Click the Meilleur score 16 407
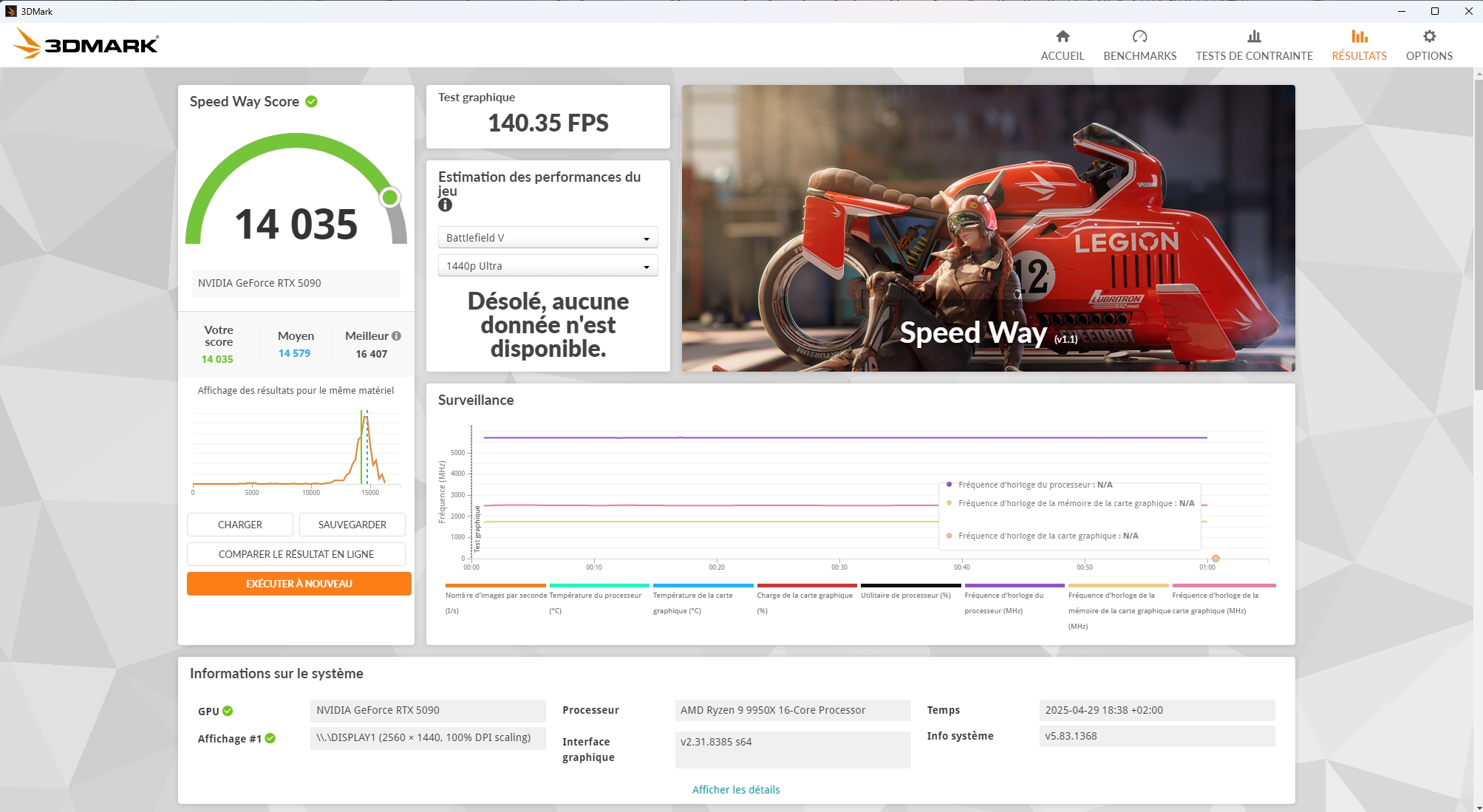This screenshot has height=812, width=1483. coord(371,354)
